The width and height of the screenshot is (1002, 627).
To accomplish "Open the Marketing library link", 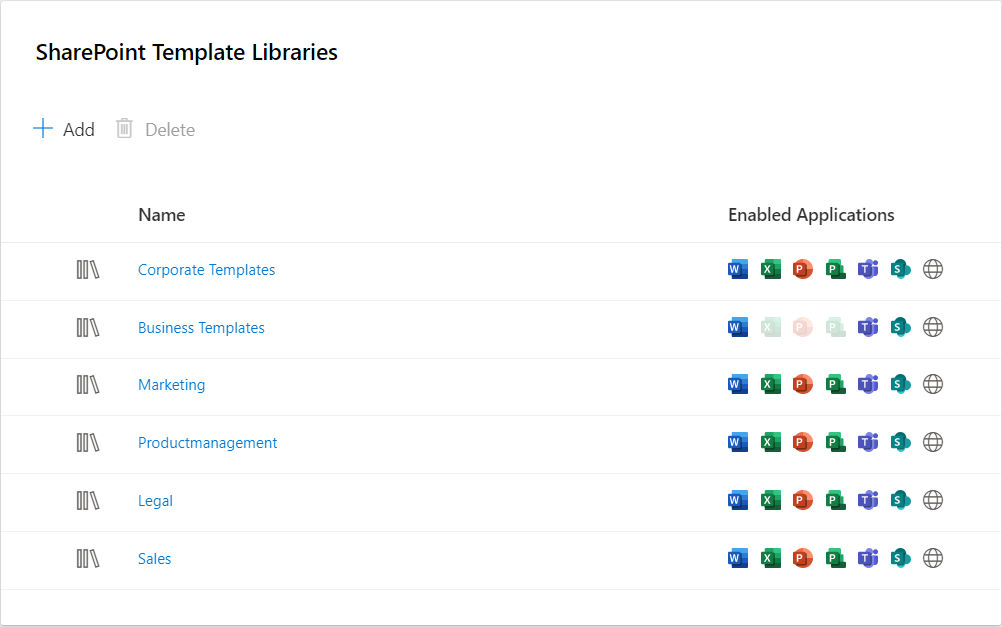I will [171, 385].
